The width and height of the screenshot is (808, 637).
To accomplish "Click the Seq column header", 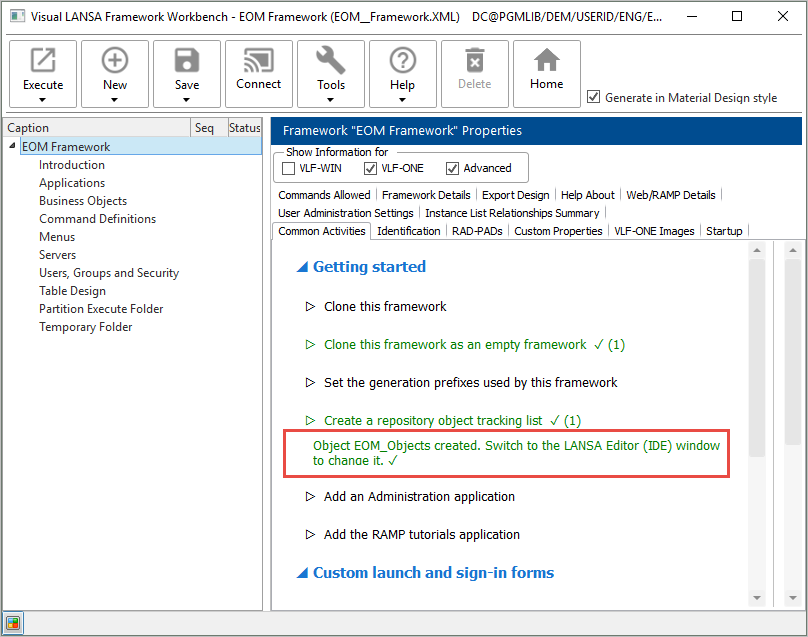I will 209,128.
